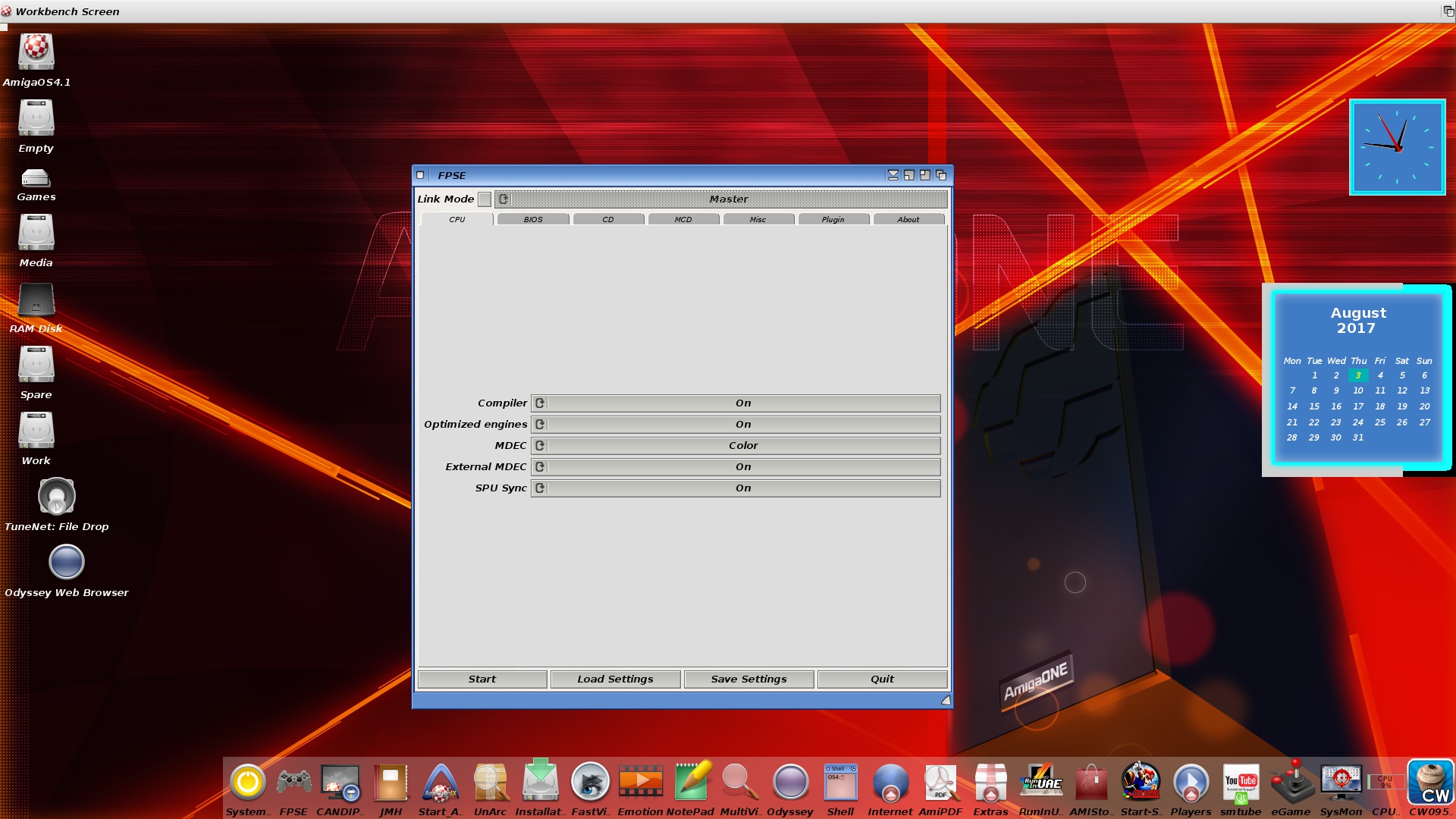Toggle SPU Sync On/Off
The image size is (1456, 819).
[540, 487]
